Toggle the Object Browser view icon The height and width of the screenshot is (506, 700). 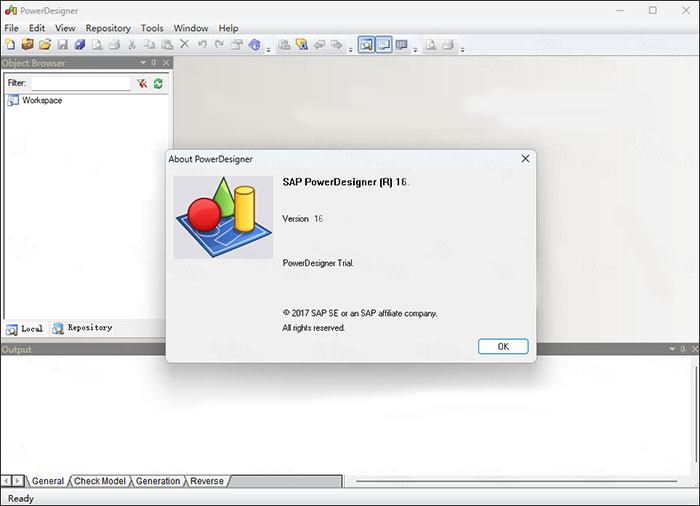366,45
